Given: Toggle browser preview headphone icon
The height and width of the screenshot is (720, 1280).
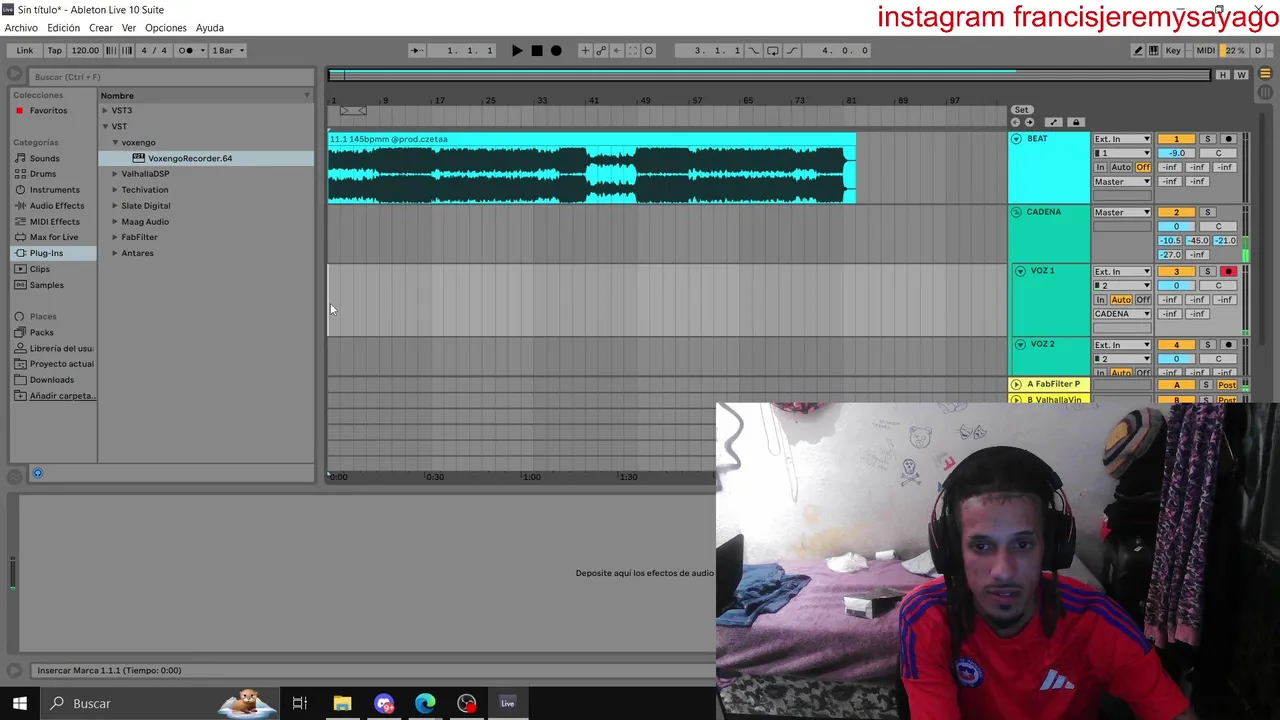Looking at the screenshot, I should [x=37, y=473].
